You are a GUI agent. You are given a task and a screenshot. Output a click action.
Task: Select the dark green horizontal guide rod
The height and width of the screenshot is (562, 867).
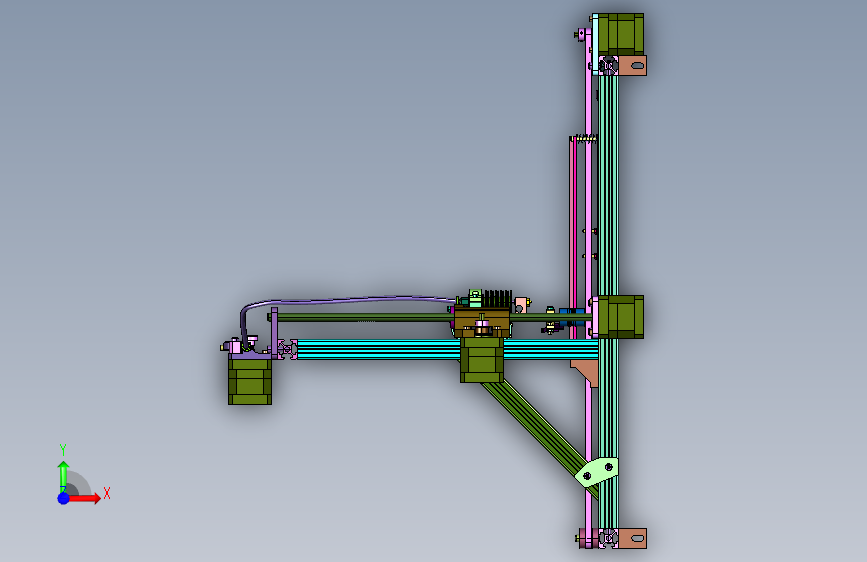[365, 318]
